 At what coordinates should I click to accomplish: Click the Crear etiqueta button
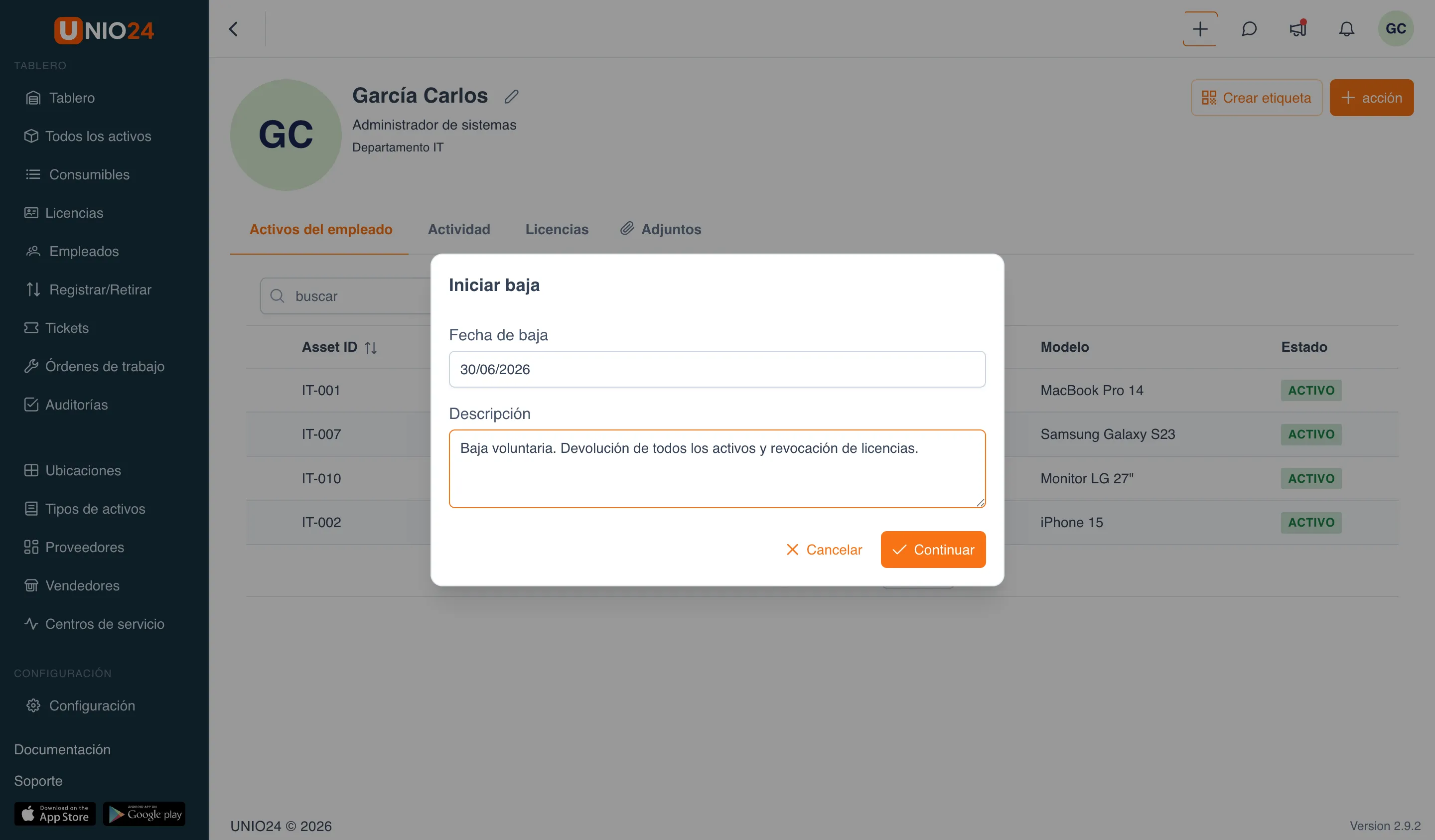pos(1256,98)
